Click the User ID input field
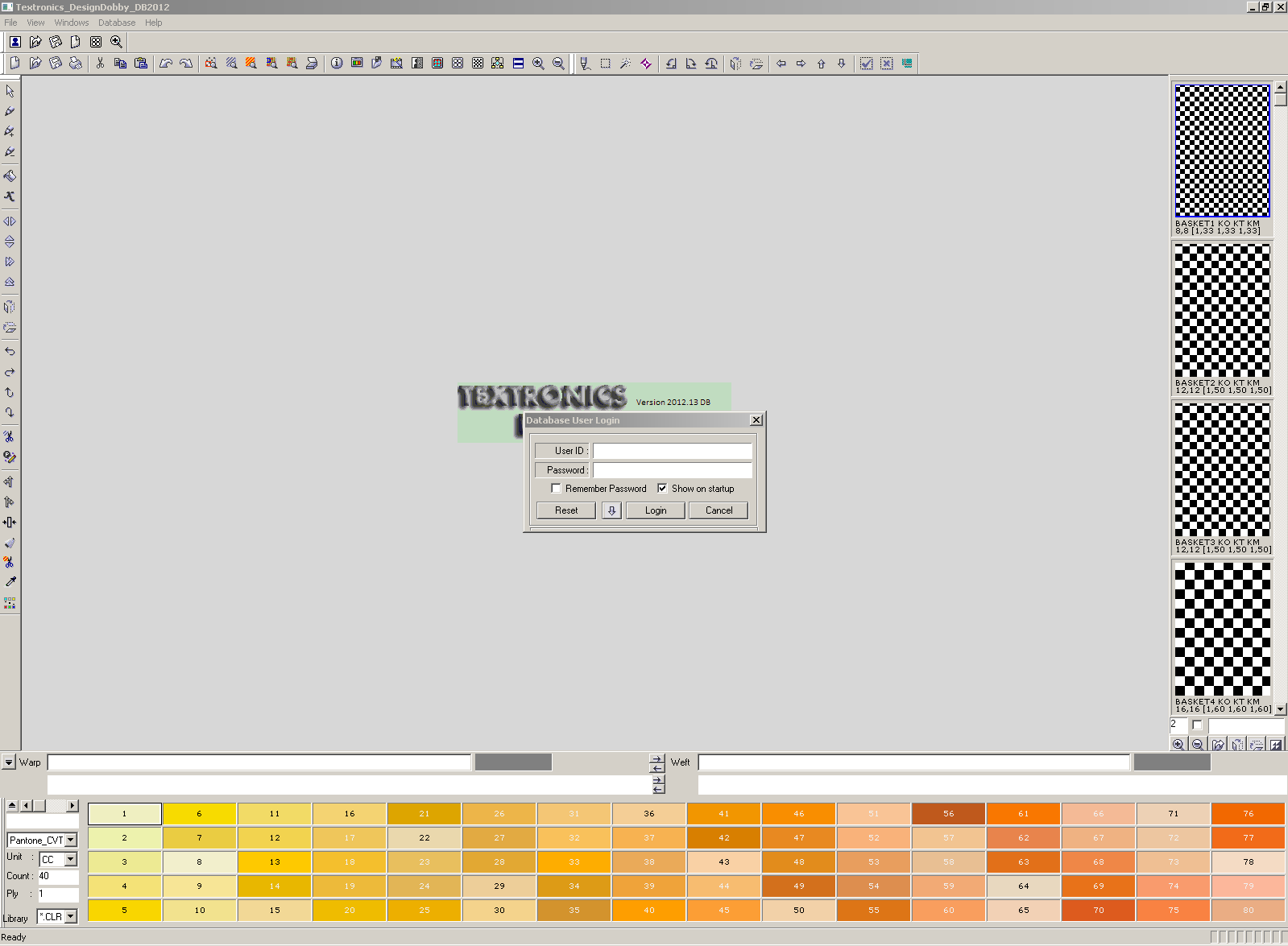 pyautogui.click(x=672, y=451)
